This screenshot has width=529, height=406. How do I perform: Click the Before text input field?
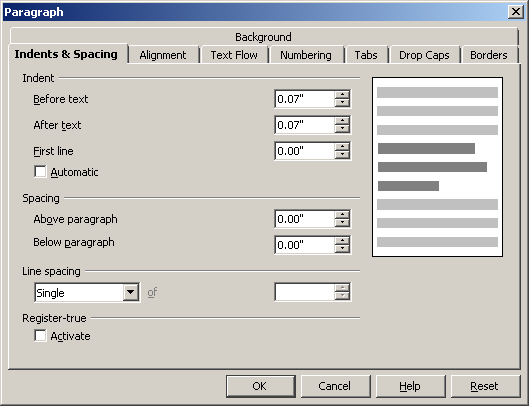(305, 99)
